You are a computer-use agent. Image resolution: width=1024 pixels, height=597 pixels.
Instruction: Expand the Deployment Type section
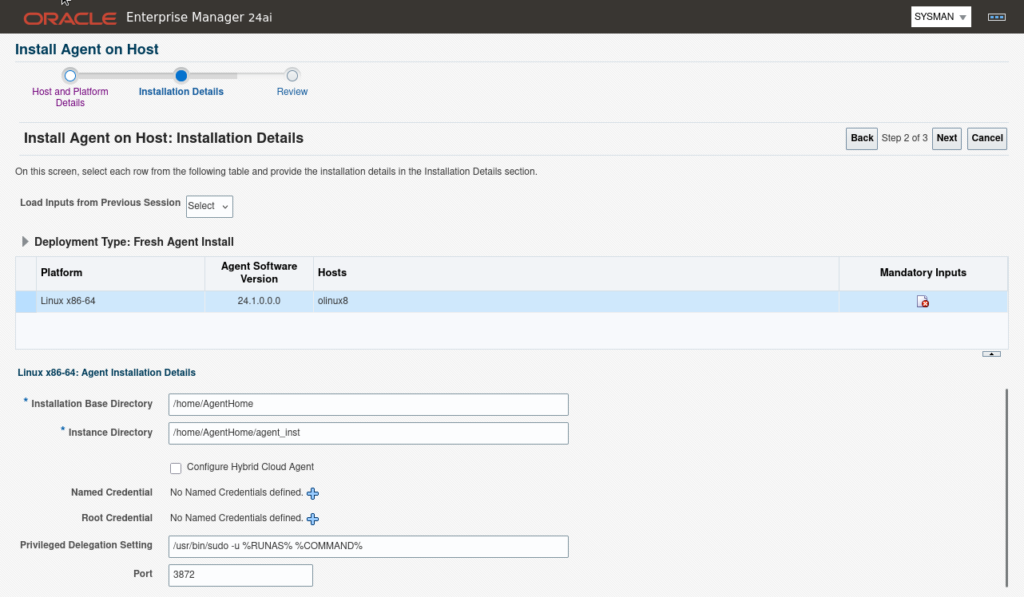click(25, 242)
